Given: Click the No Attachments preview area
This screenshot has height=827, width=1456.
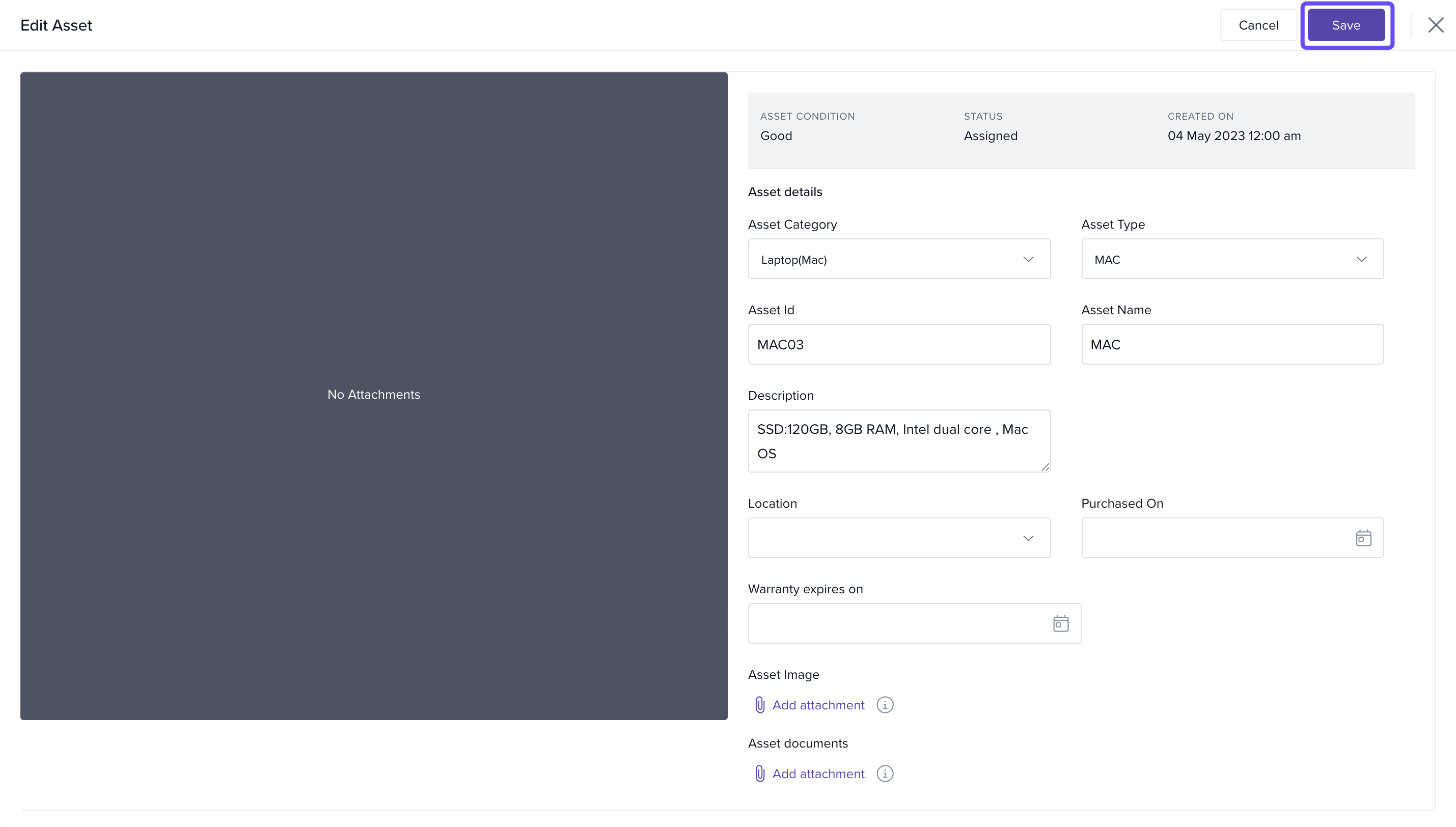Looking at the screenshot, I should (x=374, y=395).
